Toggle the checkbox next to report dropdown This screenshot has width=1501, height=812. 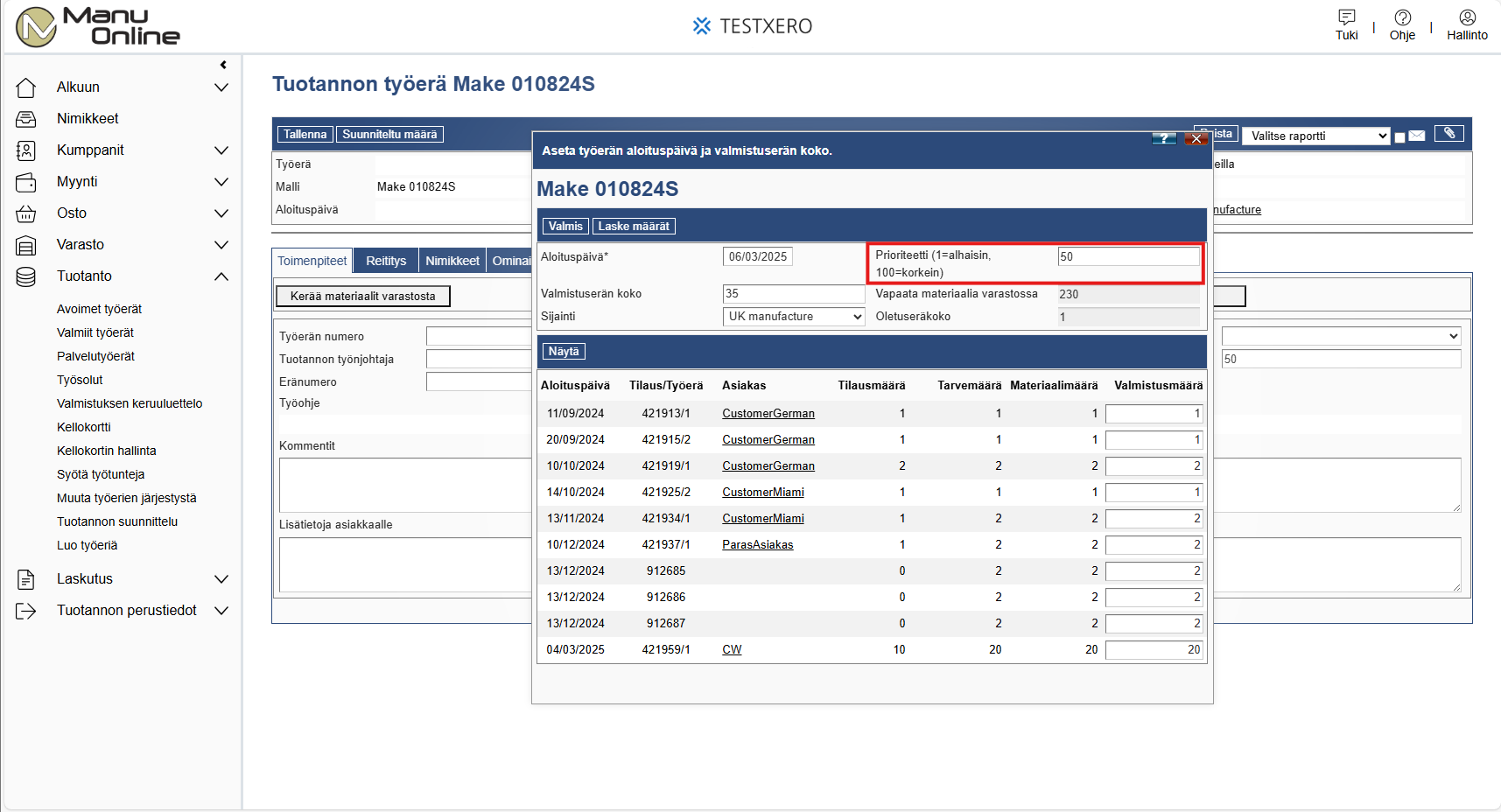[x=1399, y=137]
